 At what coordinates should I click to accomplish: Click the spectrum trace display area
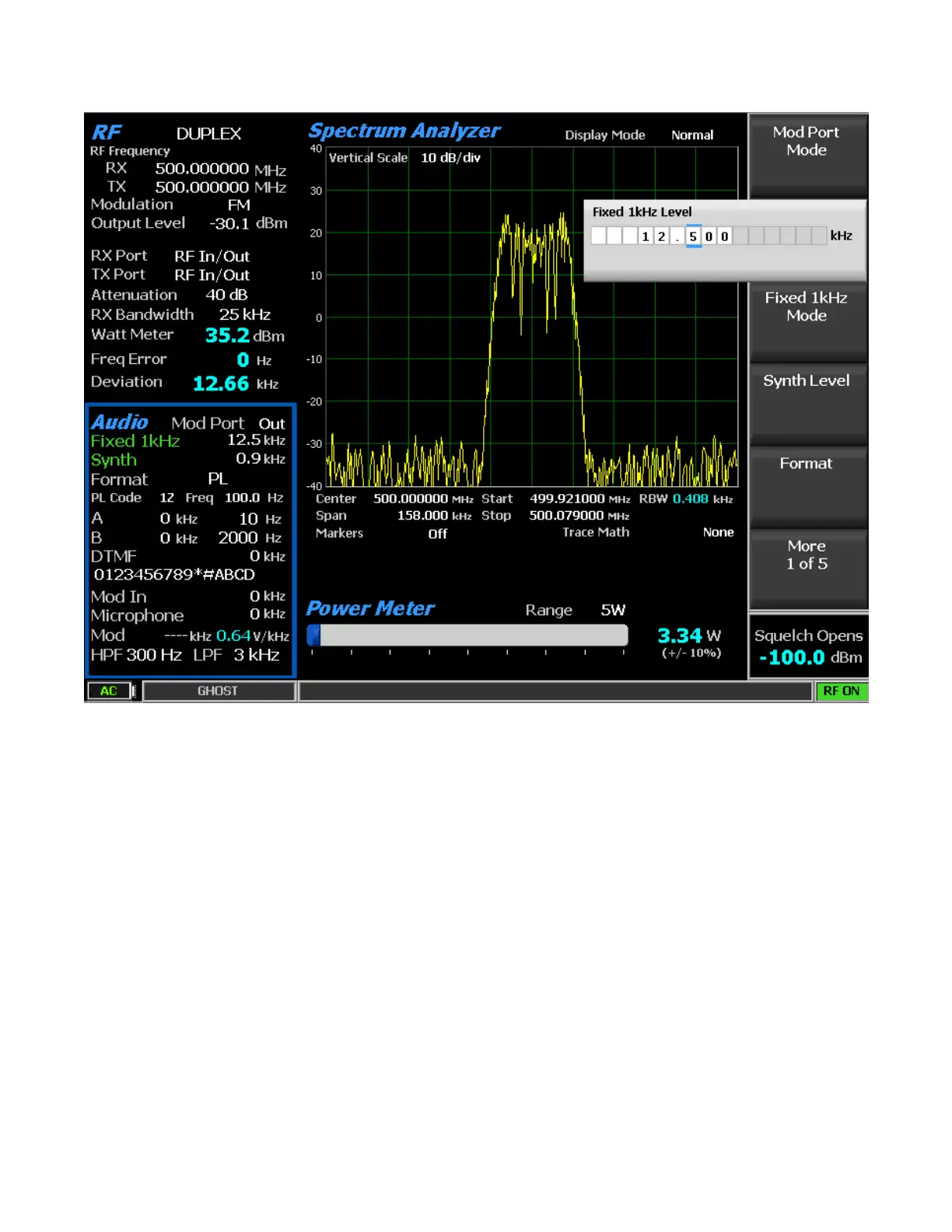532,317
